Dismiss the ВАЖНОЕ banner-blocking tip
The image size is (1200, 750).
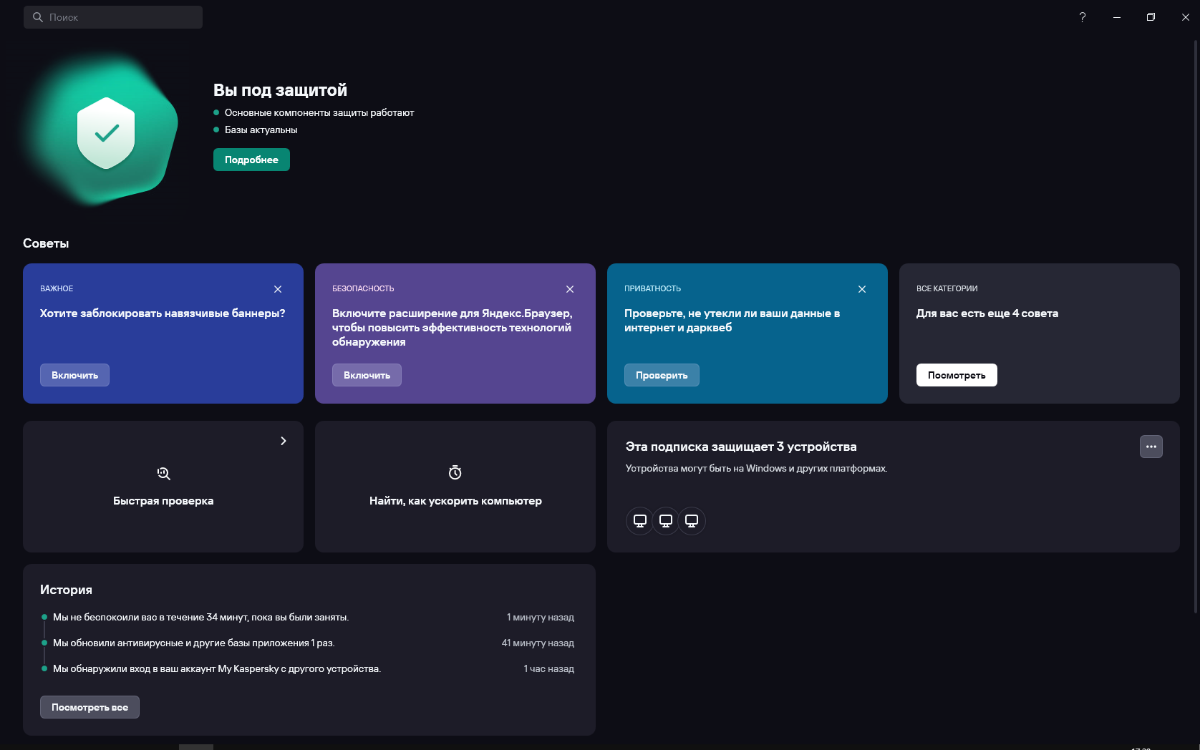coord(278,289)
